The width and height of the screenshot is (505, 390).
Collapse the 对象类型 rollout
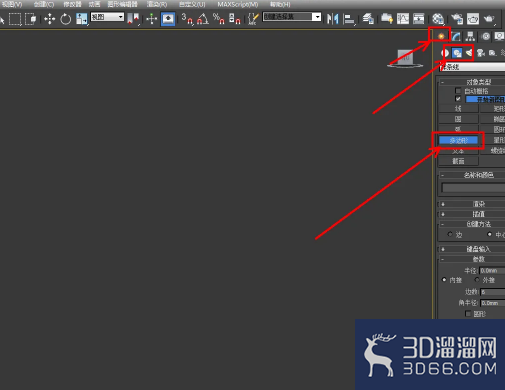(x=472, y=82)
